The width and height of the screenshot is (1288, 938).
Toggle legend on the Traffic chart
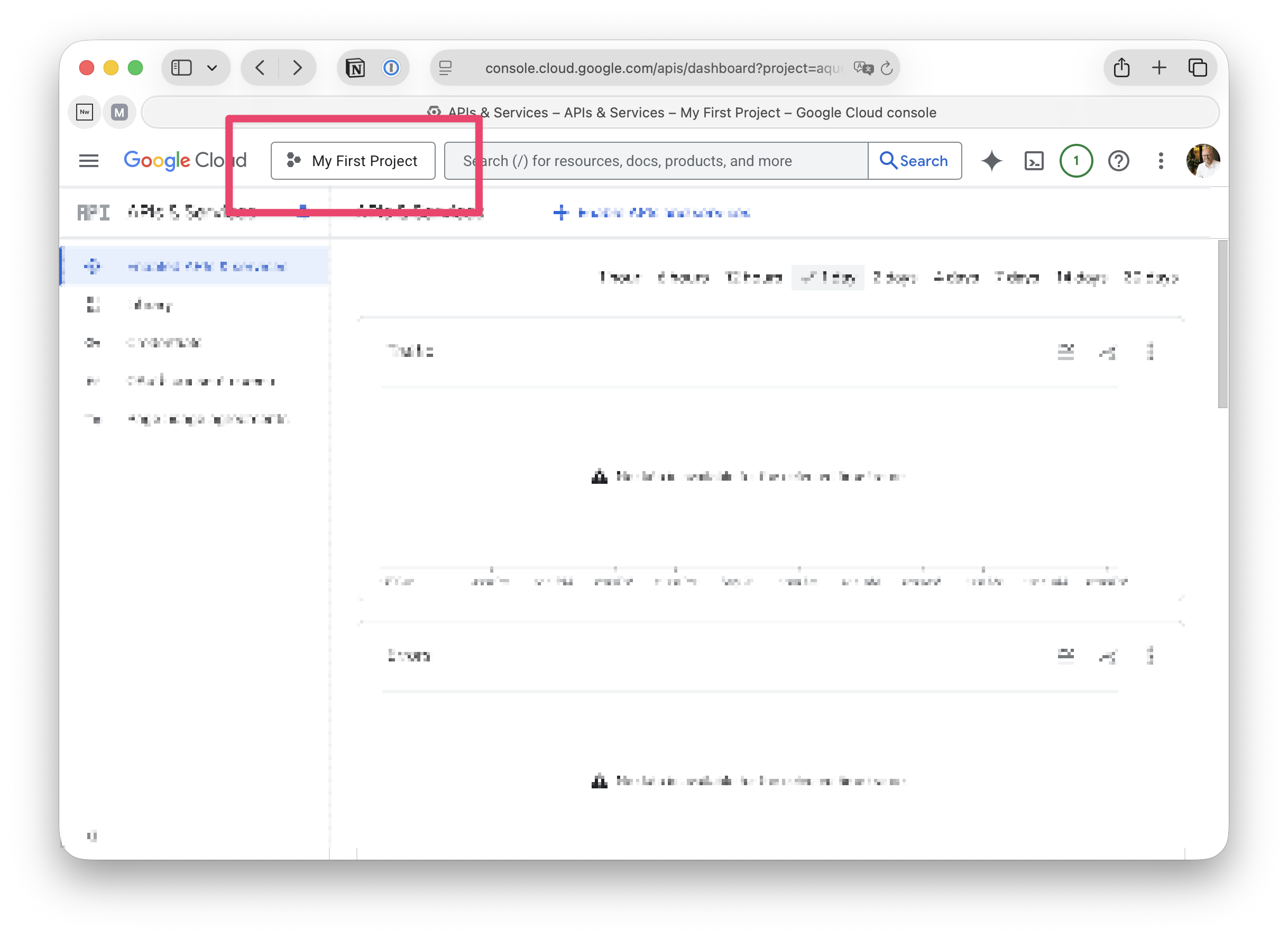(x=1065, y=352)
